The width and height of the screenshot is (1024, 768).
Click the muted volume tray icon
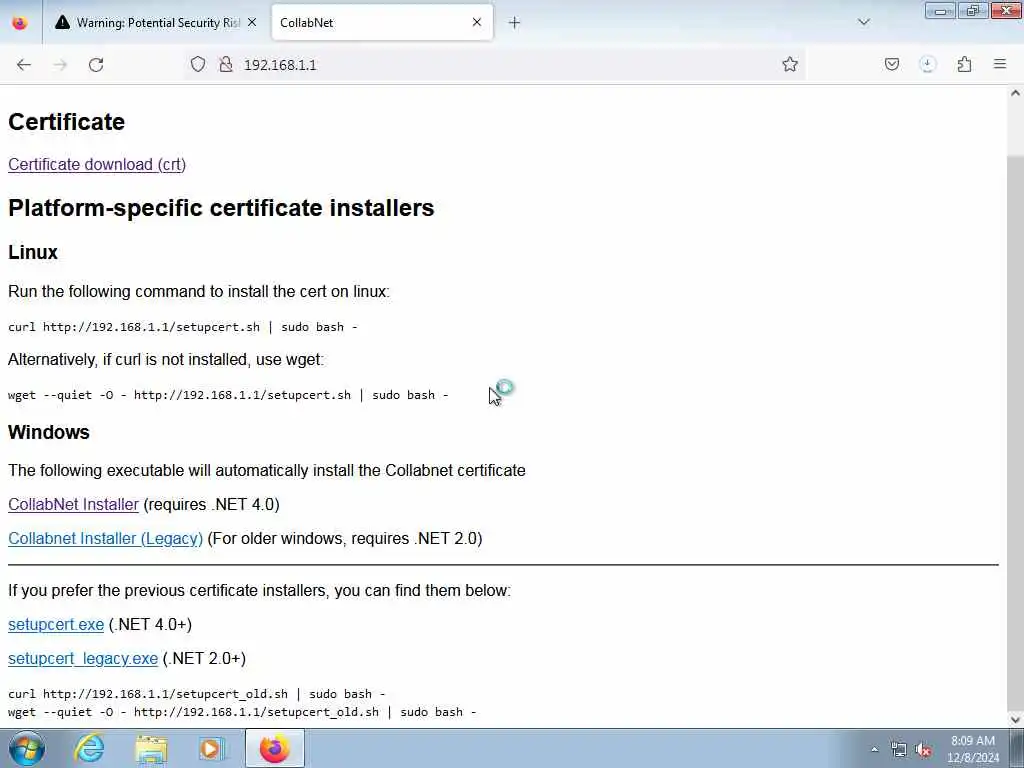pyautogui.click(x=923, y=749)
